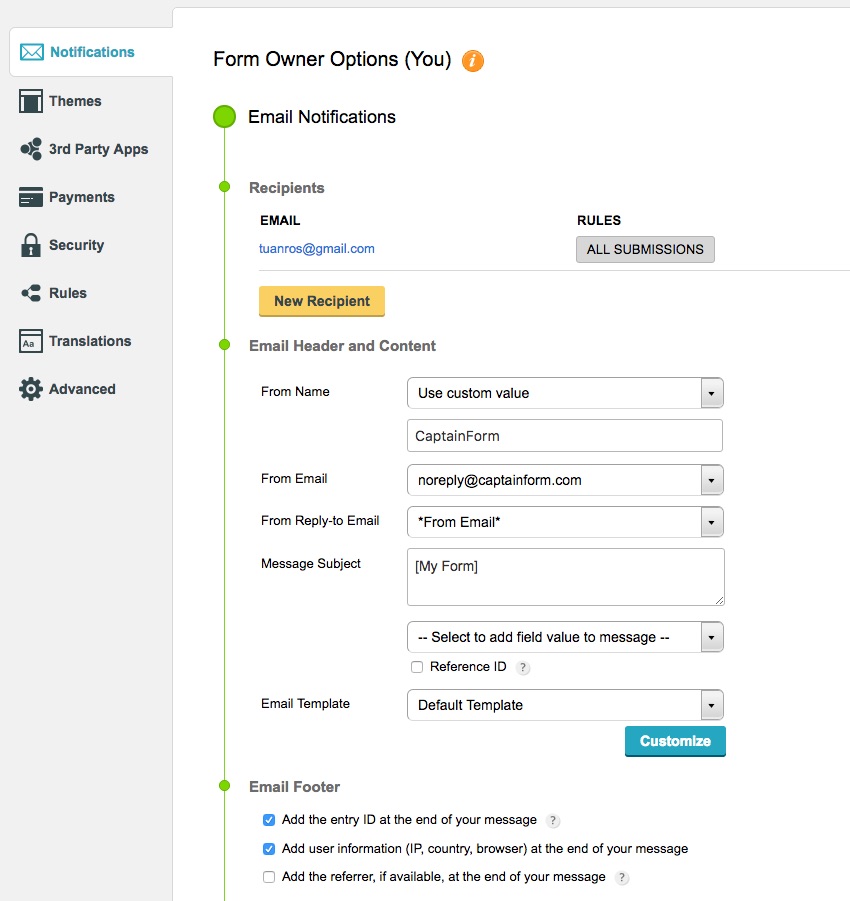Click the Payments card icon
The width and height of the screenshot is (850, 901).
coord(31,197)
